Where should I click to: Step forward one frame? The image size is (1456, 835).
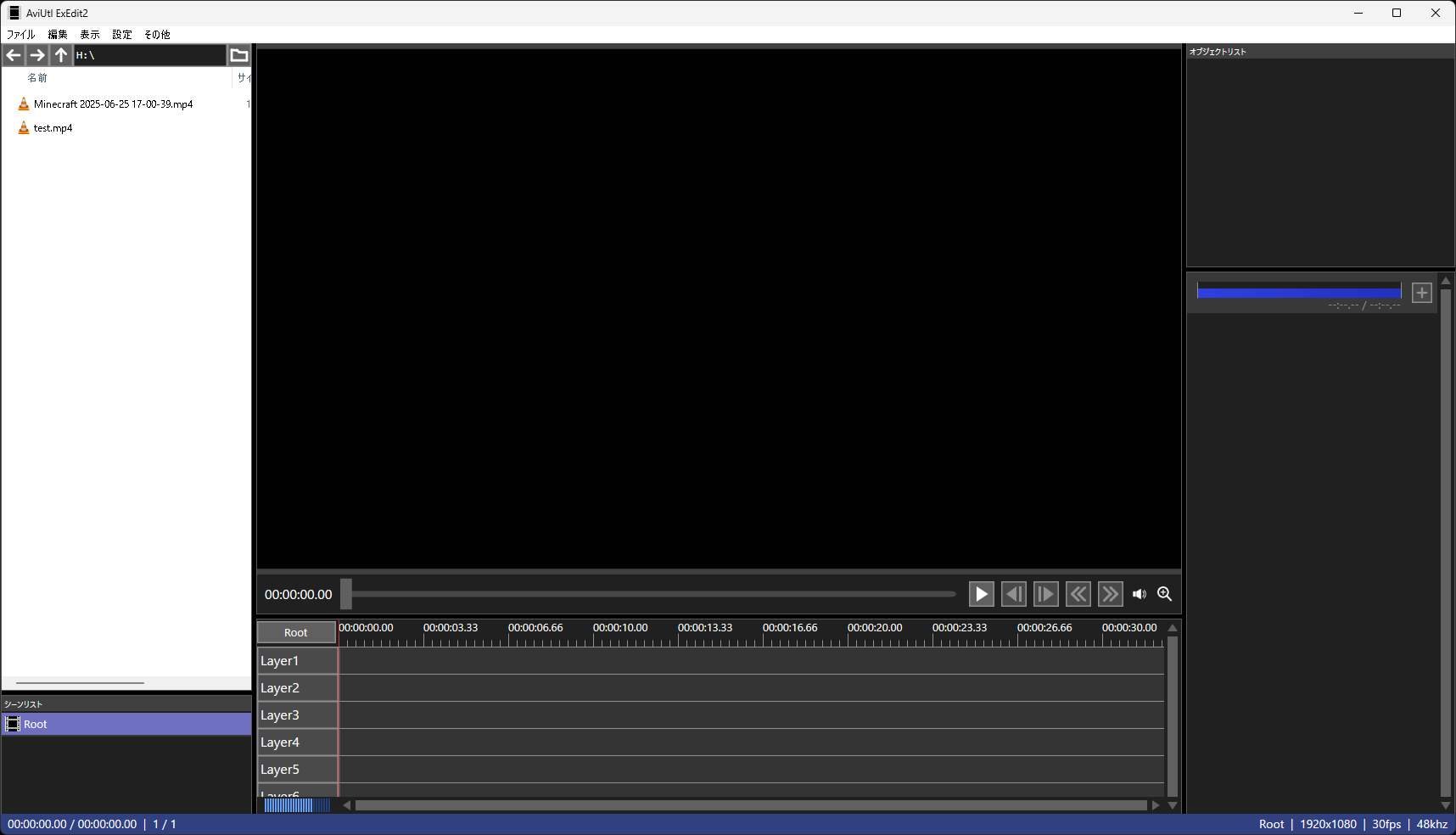pos(1046,594)
